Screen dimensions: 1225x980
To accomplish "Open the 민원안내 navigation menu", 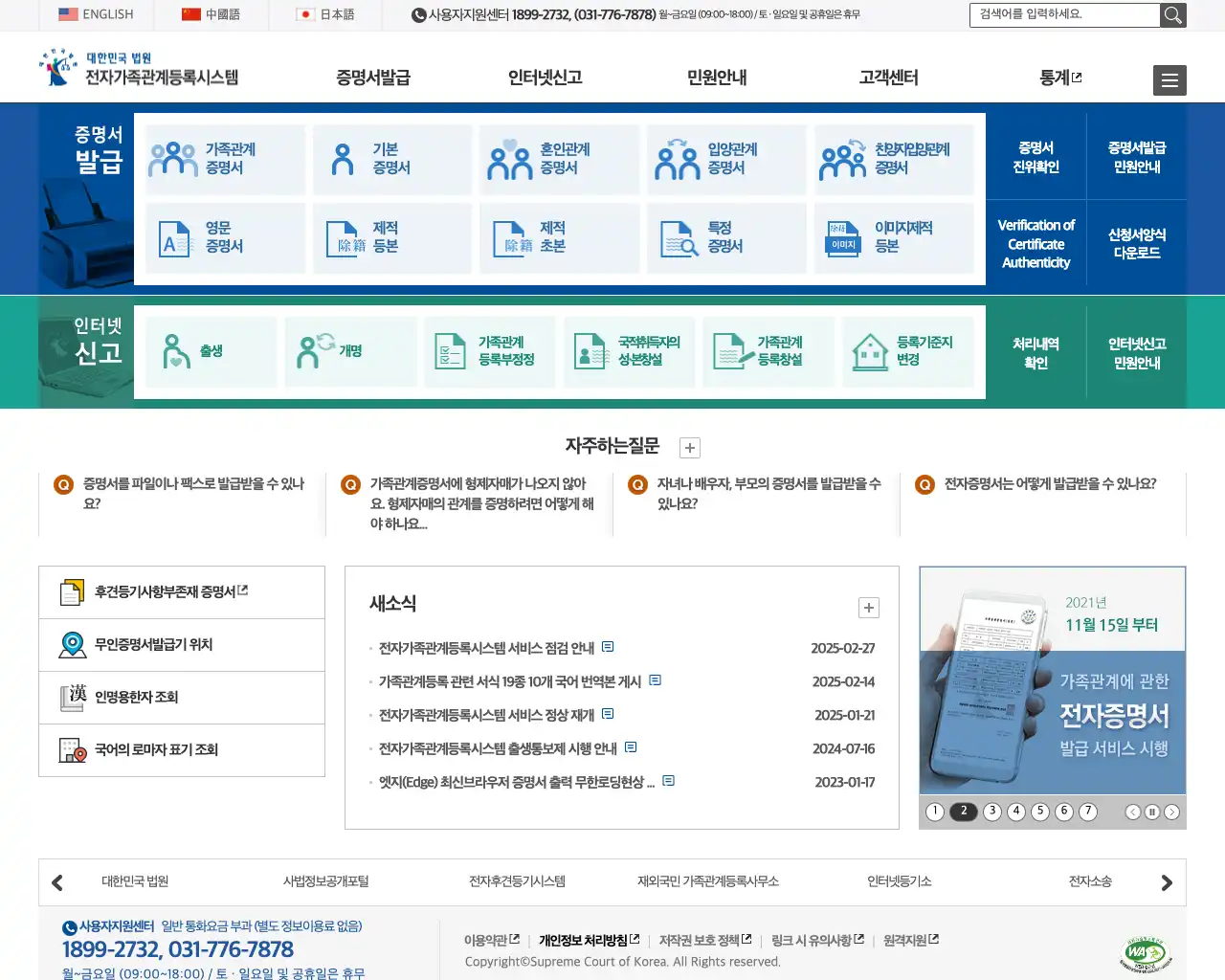I will coord(715,78).
